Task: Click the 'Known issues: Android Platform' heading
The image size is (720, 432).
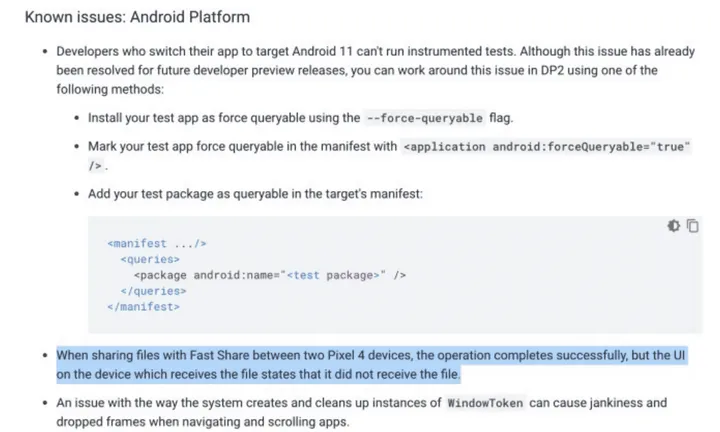Action: point(137,17)
